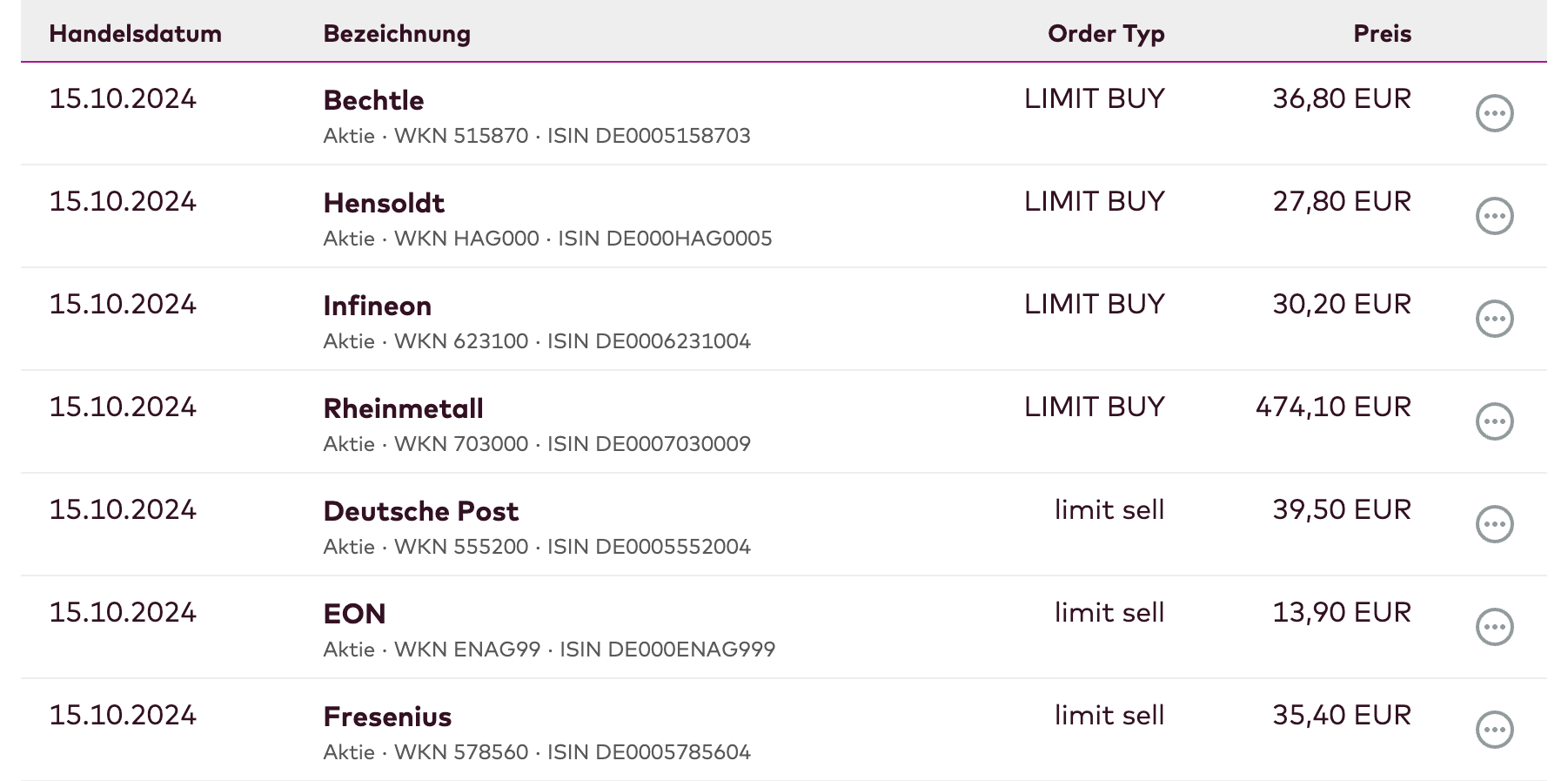Open more options for Fresenius order

coord(1494,730)
